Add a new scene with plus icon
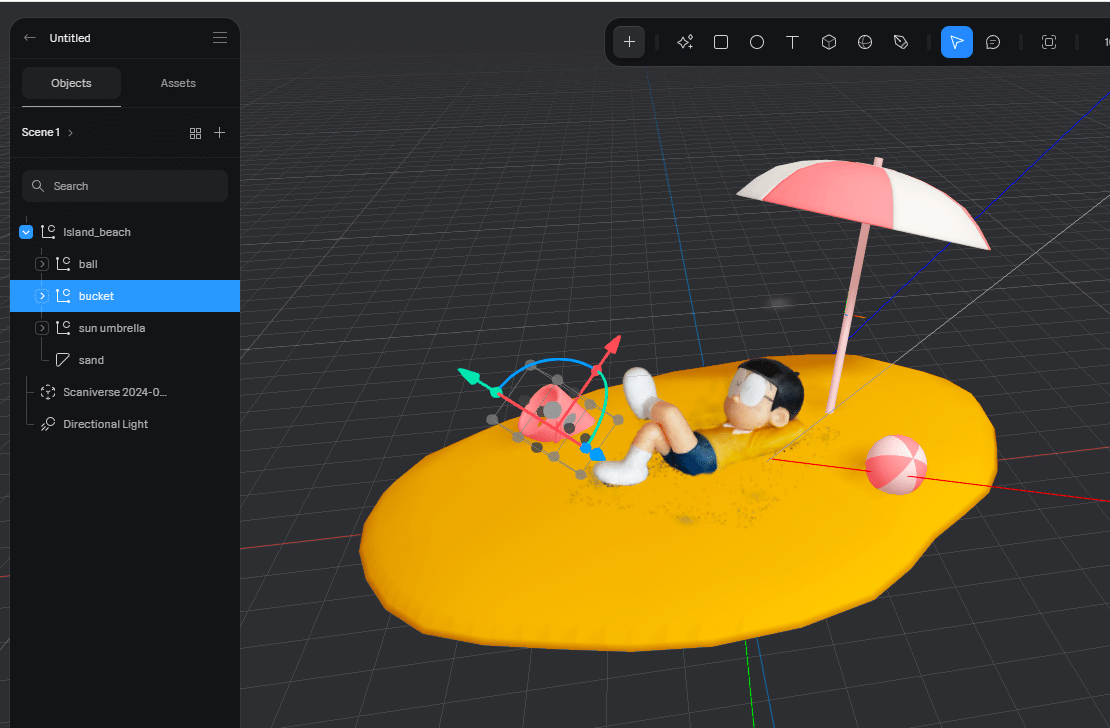The image size is (1110, 728). [x=219, y=132]
